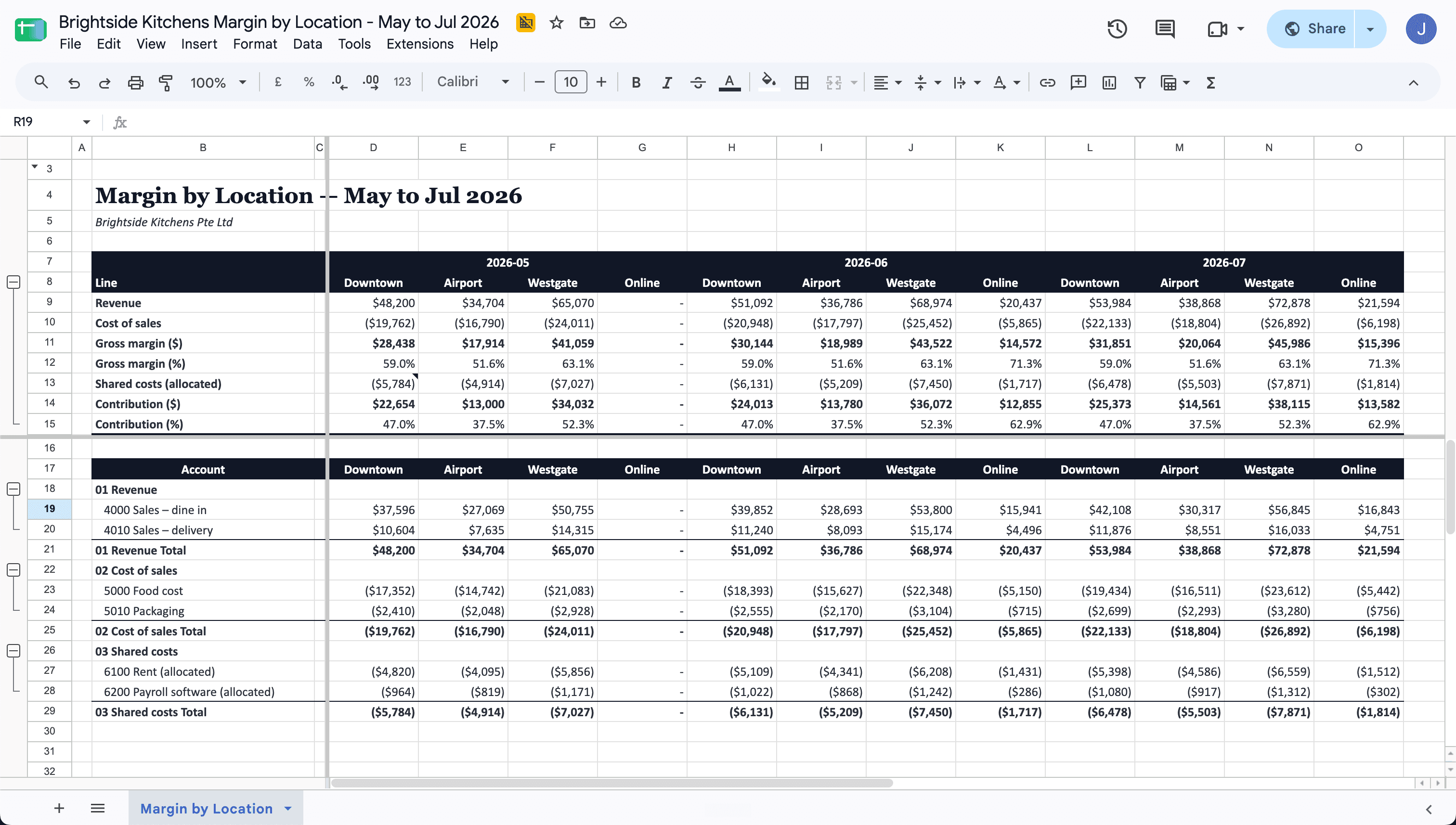1456x825 pixels.
Task: Move the document to a folder
Action: (x=587, y=23)
